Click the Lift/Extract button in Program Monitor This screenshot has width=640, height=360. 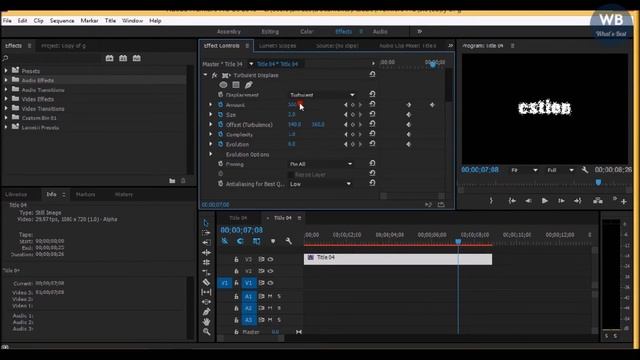click(x=598, y=200)
